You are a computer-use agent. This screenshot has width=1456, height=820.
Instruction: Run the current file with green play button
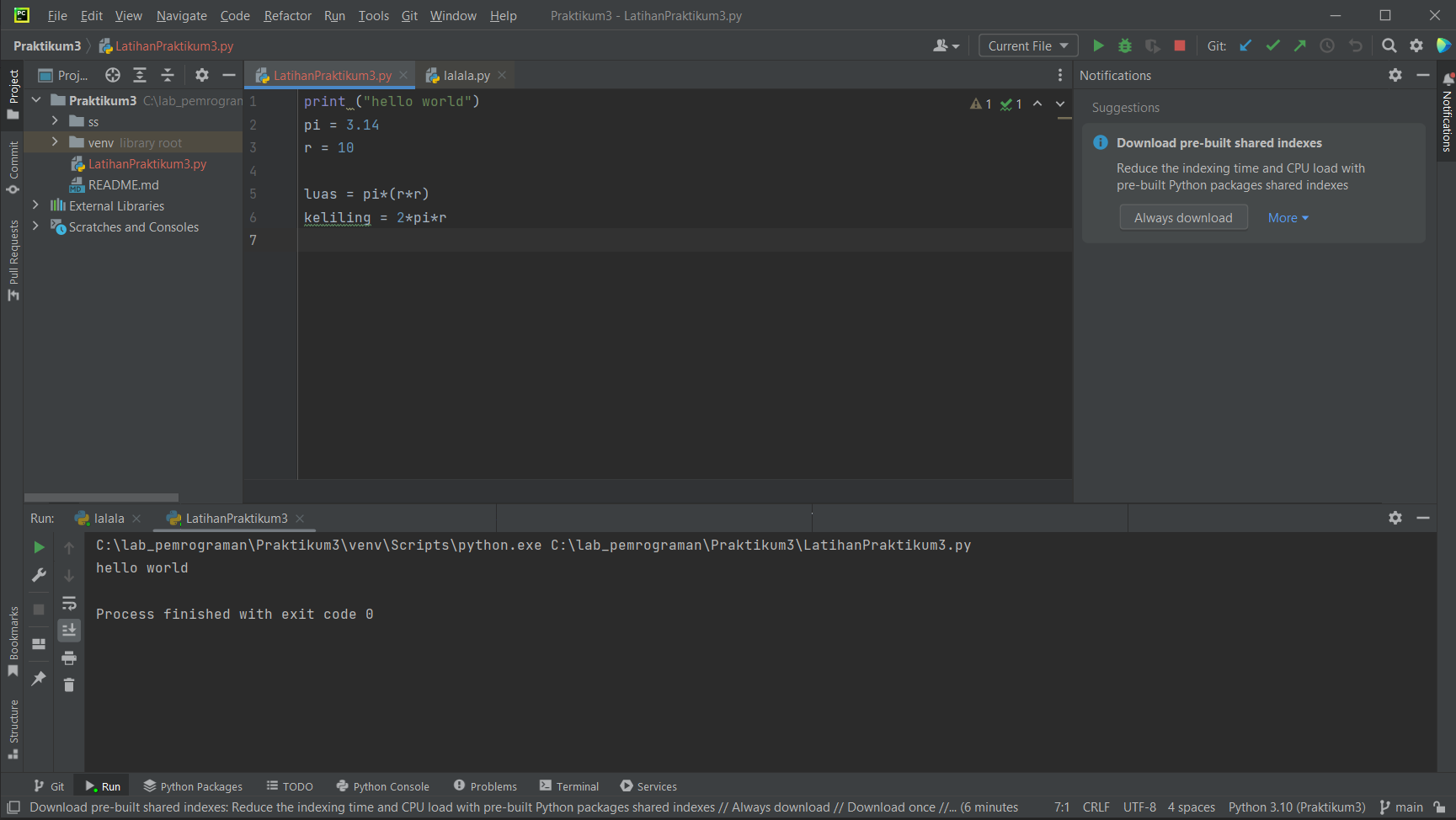coord(1098,45)
